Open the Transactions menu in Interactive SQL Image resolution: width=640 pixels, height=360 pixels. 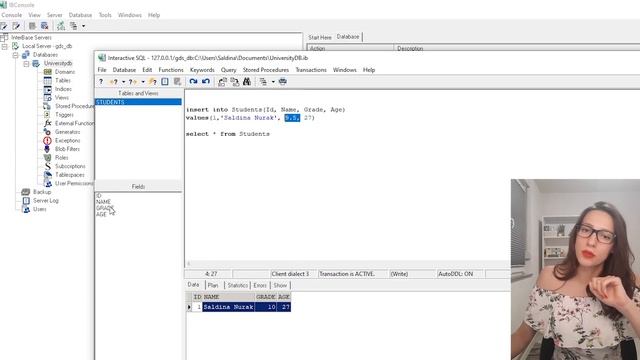coord(311,70)
